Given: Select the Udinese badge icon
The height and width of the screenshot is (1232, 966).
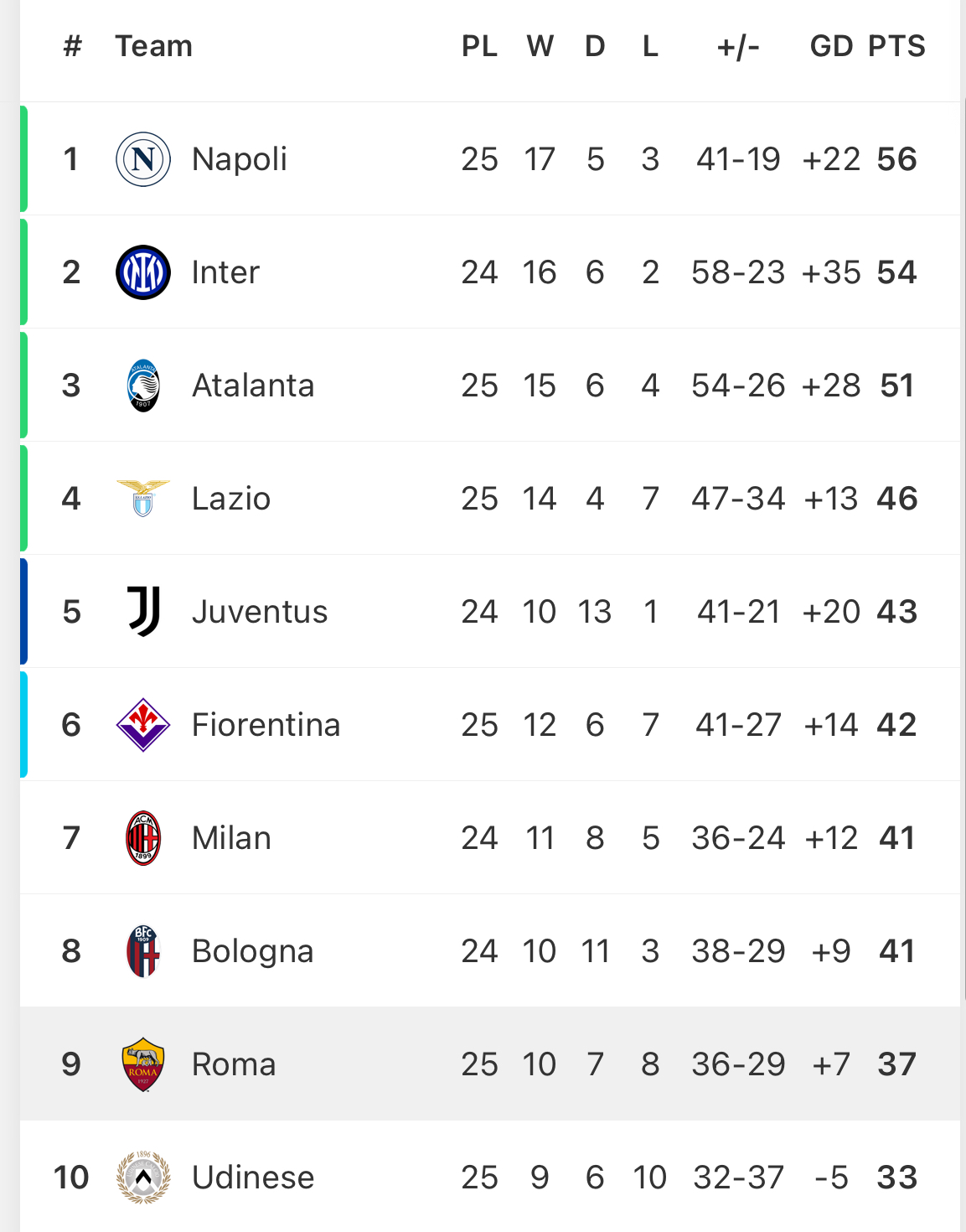Looking at the screenshot, I should [x=143, y=1178].
